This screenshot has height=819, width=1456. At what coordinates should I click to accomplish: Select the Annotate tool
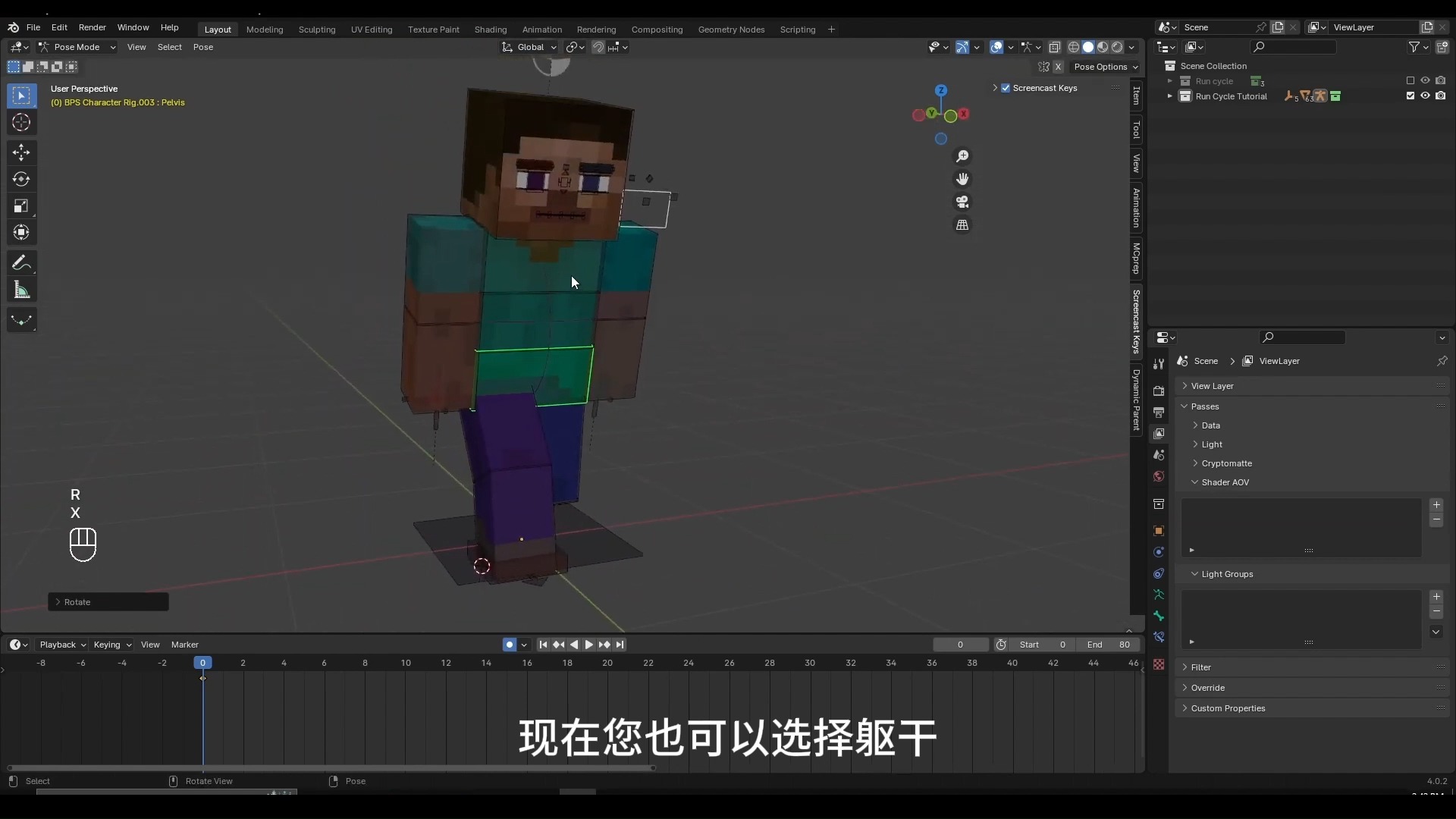[x=21, y=262]
